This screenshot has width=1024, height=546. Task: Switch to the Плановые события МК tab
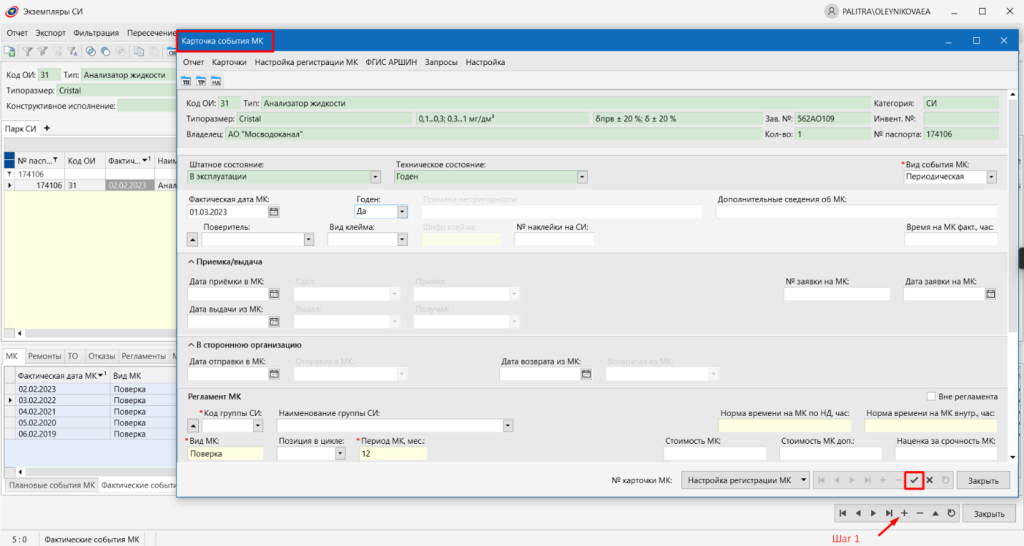pos(52,485)
